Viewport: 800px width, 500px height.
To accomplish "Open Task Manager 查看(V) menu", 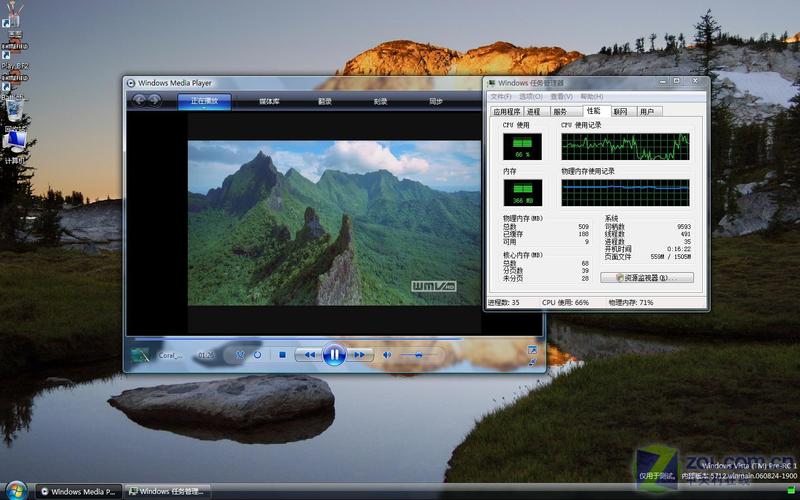I will pos(561,96).
